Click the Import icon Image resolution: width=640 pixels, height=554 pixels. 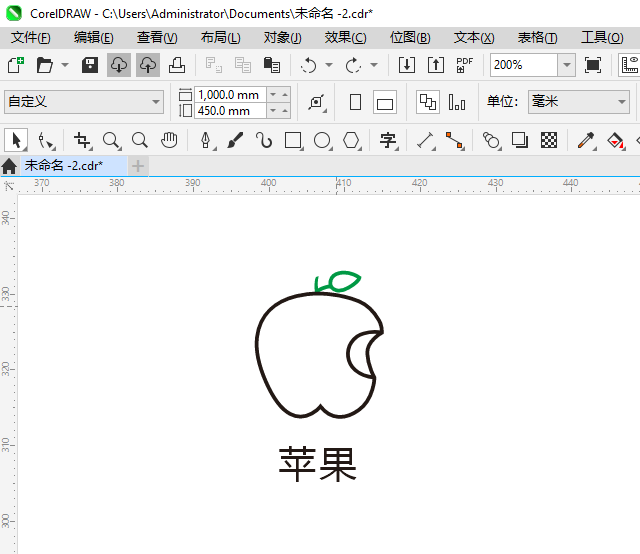[x=407, y=65]
